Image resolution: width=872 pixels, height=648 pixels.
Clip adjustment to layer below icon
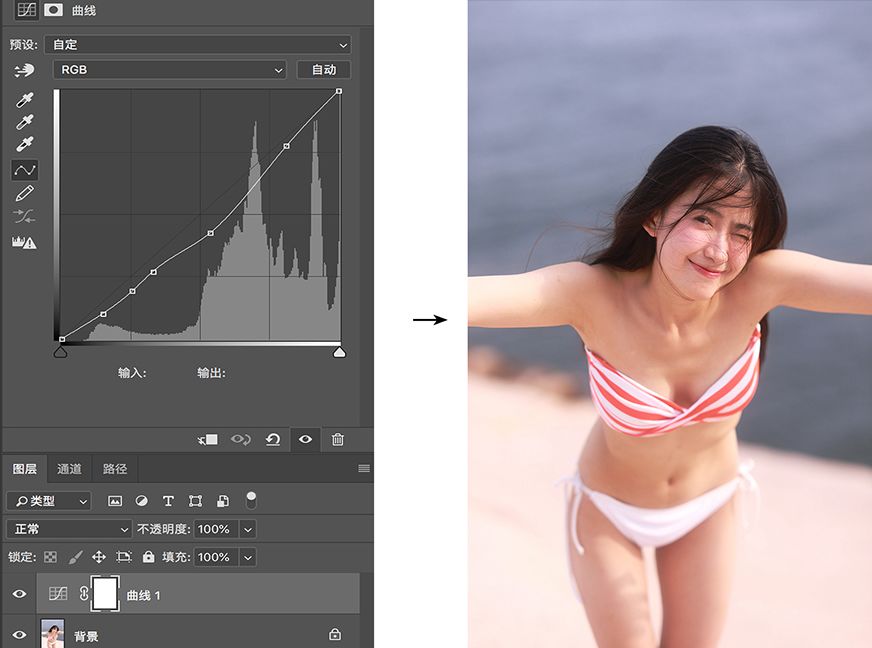(208, 439)
